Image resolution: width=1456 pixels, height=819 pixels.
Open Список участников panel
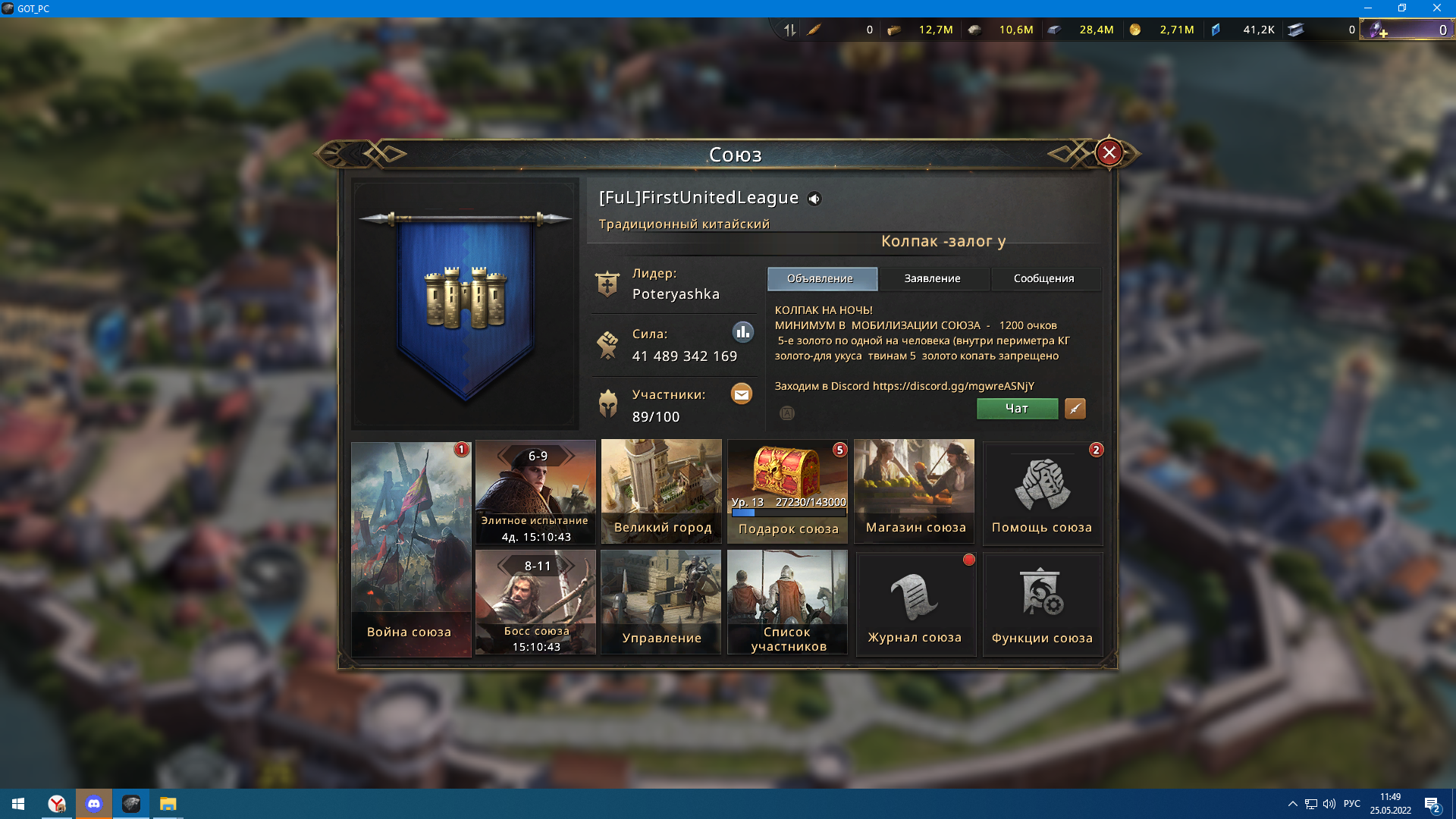pos(788,603)
